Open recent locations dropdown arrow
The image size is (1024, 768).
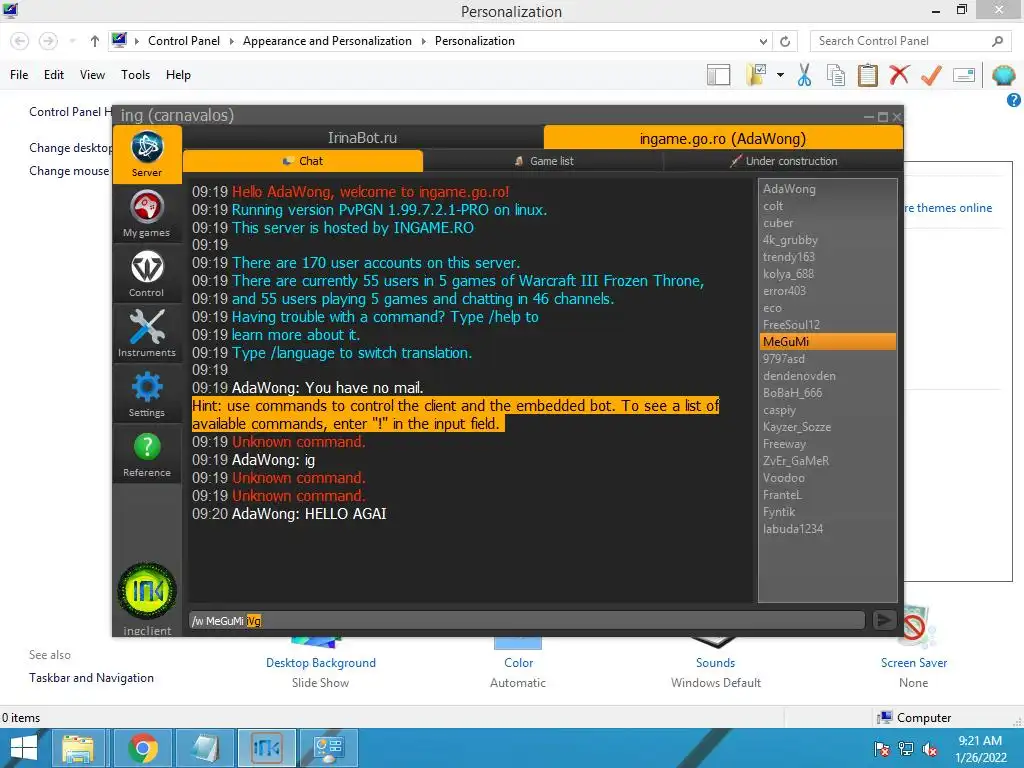72,41
